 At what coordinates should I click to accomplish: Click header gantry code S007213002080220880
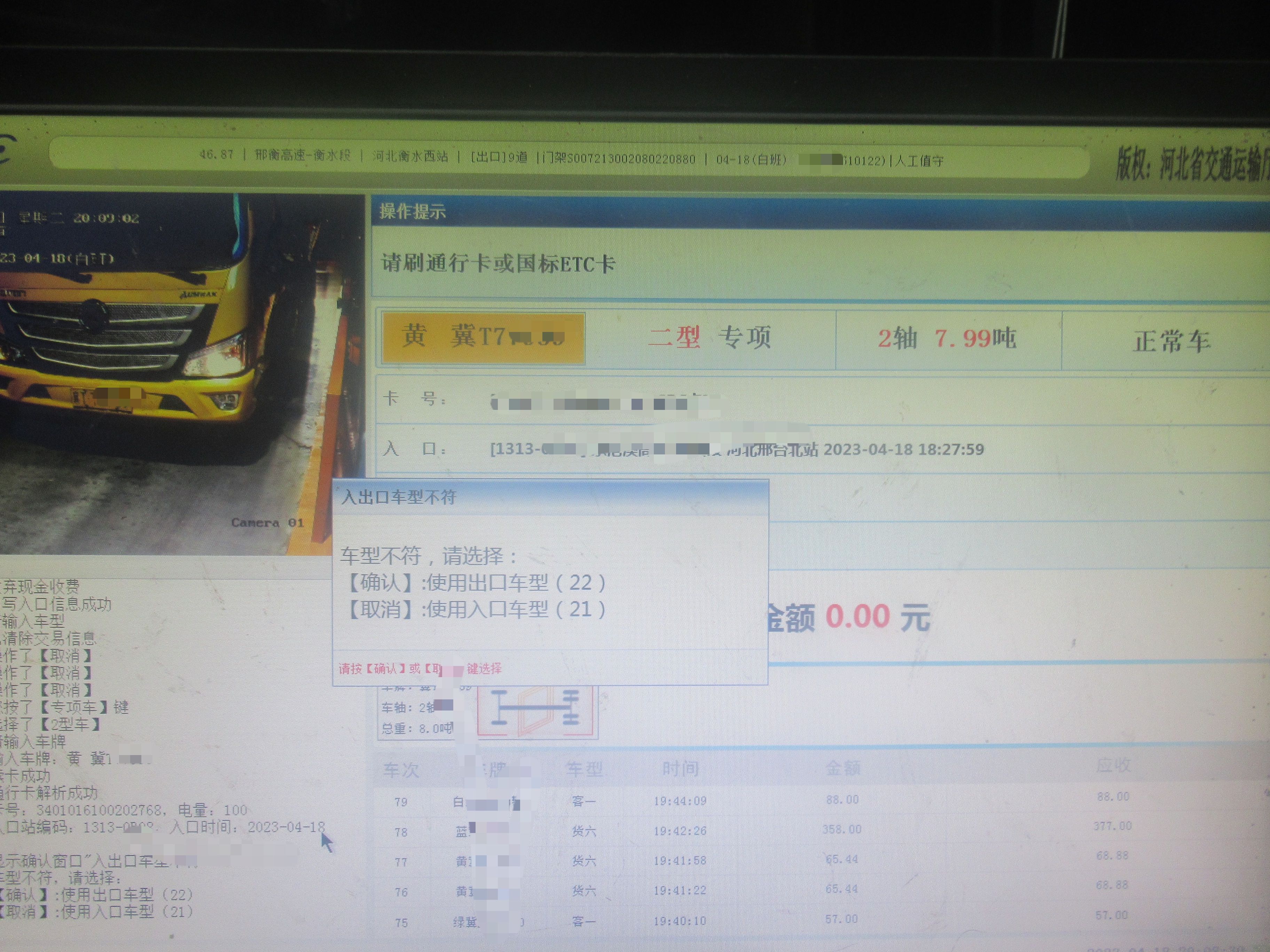630,158
